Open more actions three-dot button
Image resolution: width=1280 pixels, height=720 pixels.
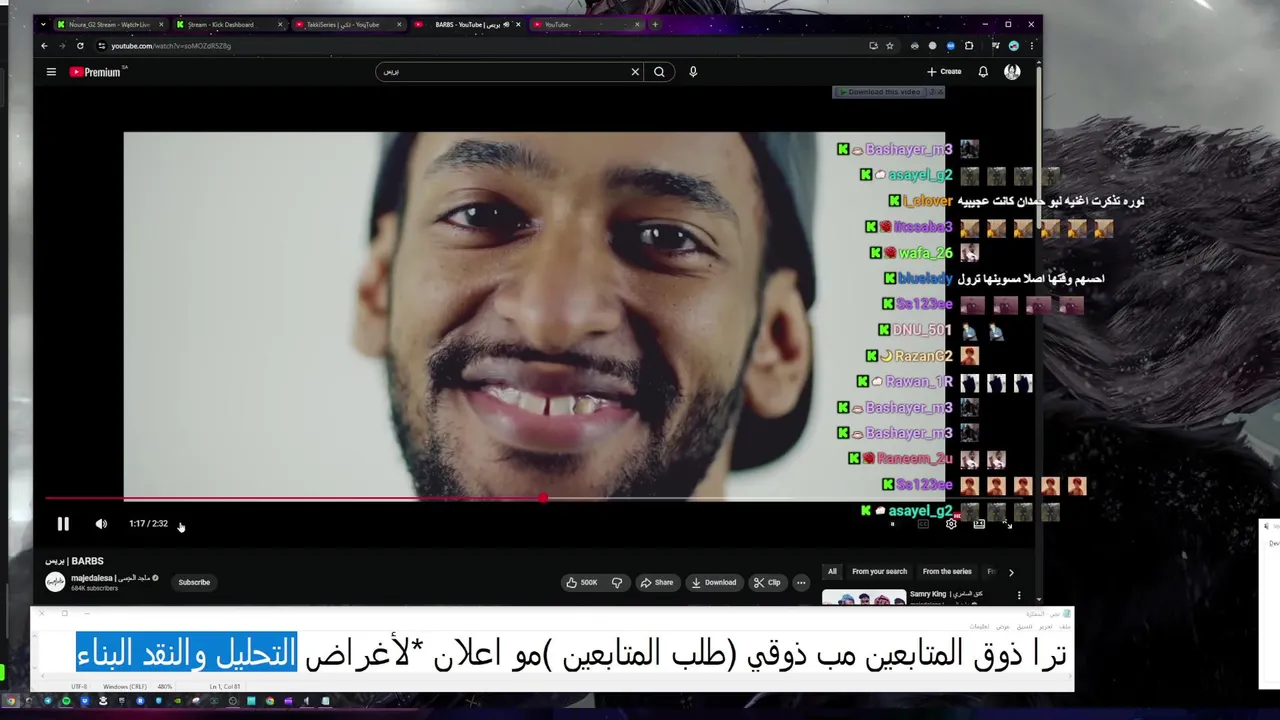tap(801, 582)
